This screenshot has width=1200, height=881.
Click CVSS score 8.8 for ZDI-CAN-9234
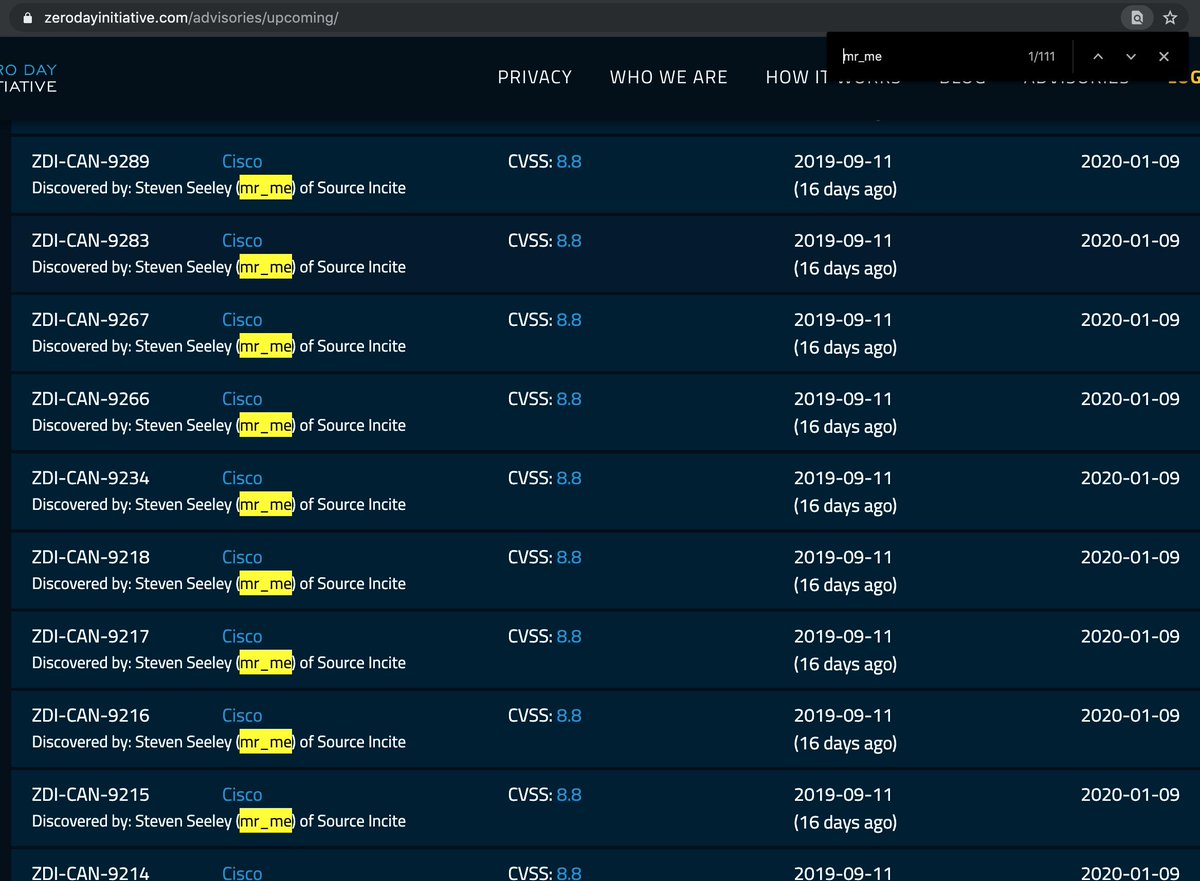point(569,478)
